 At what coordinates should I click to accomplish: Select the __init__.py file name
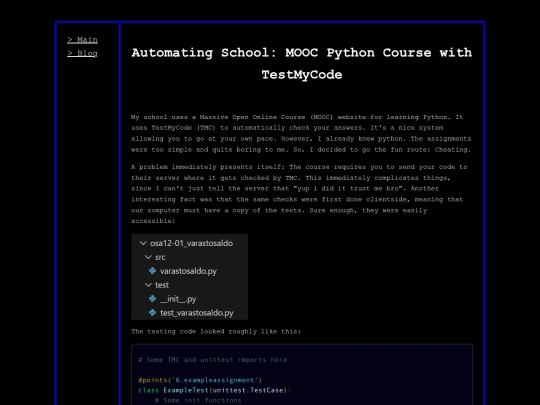pyautogui.click(x=178, y=299)
